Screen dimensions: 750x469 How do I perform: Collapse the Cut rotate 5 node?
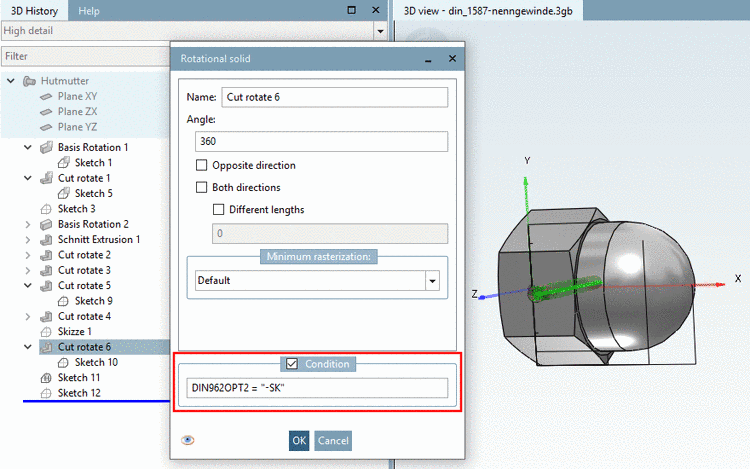tap(28, 285)
